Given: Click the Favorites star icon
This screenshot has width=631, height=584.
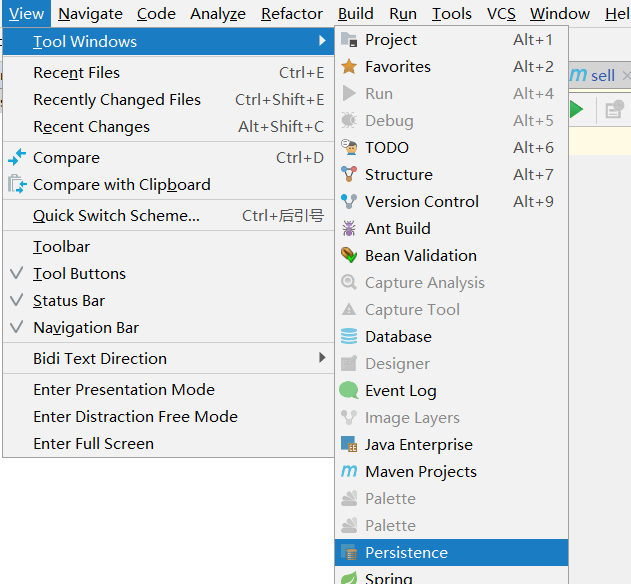Looking at the screenshot, I should 349,67.
